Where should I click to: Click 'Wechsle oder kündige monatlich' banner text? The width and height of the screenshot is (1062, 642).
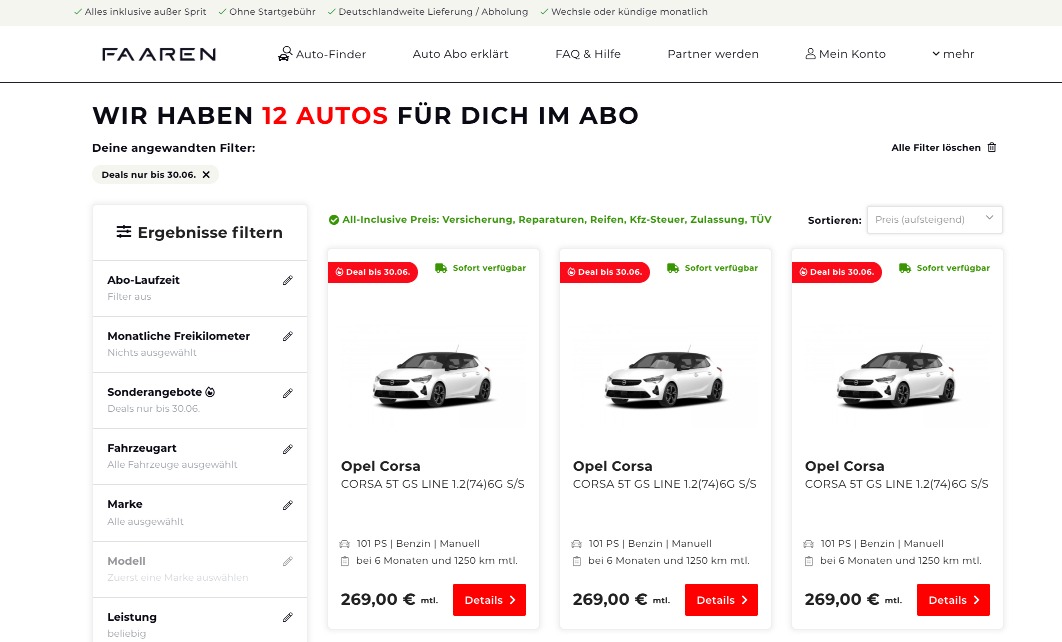(629, 12)
